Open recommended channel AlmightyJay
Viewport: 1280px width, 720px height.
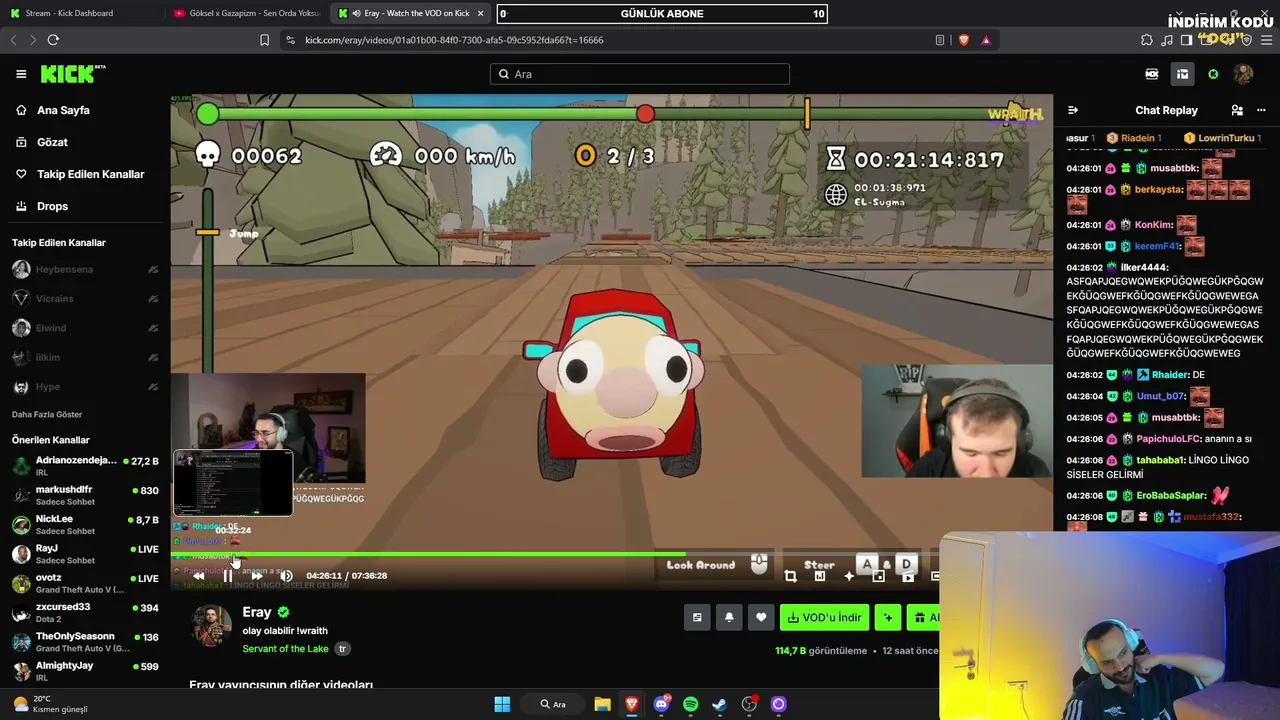(85, 669)
